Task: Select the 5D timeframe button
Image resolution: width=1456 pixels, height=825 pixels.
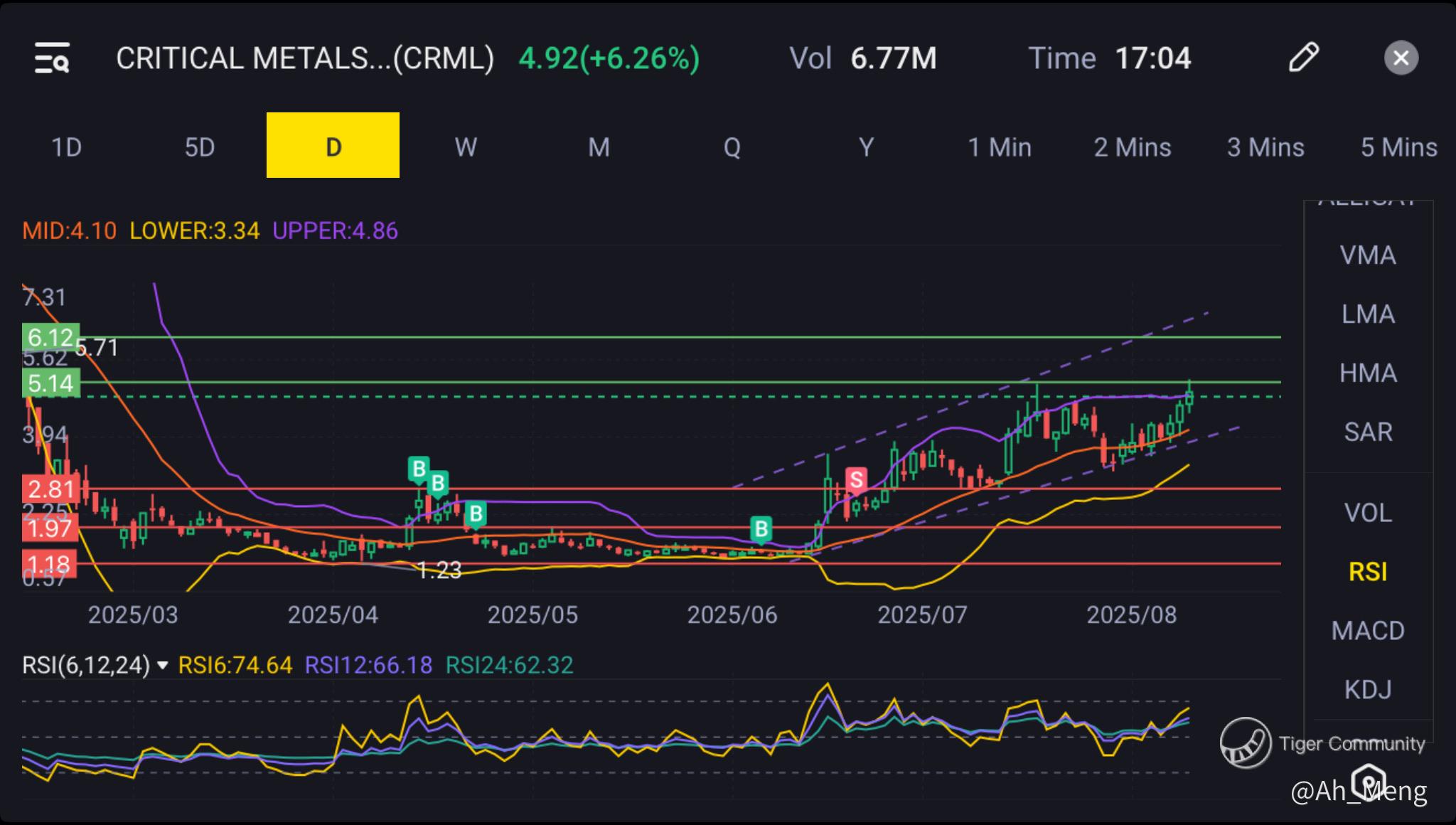Action: (x=200, y=147)
